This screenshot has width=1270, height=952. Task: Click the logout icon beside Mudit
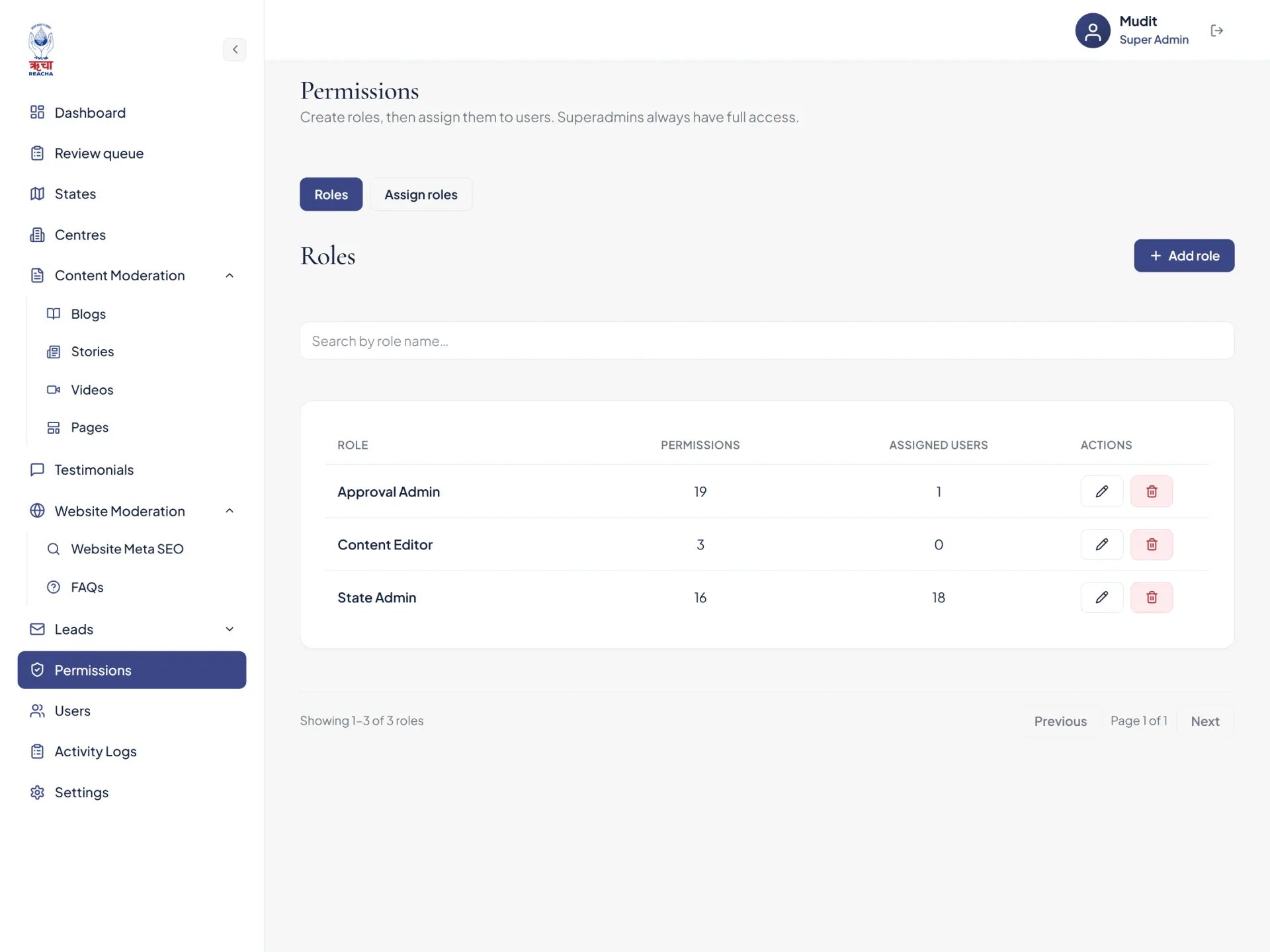point(1216,30)
